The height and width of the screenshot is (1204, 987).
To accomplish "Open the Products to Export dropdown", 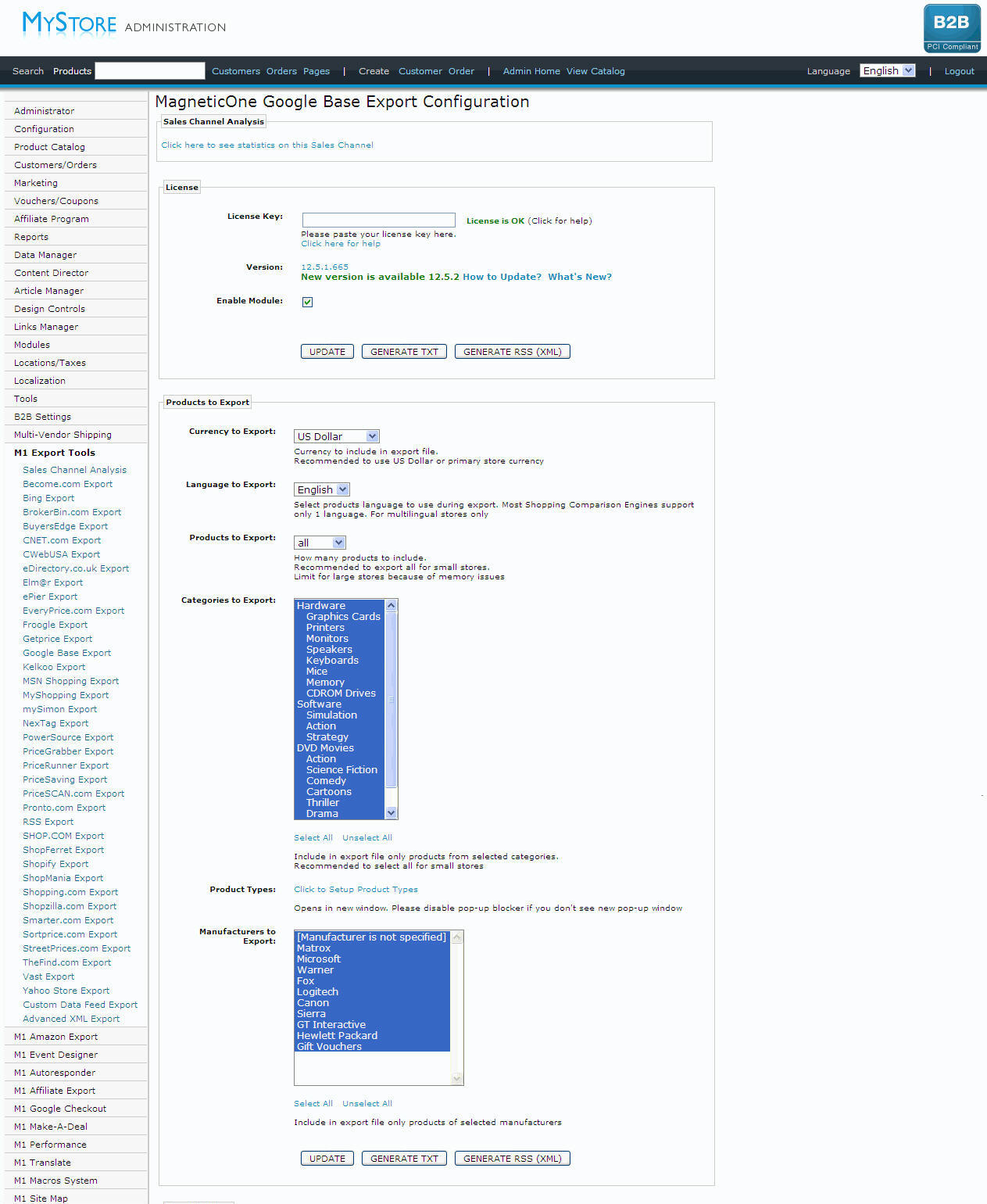I will (x=320, y=543).
